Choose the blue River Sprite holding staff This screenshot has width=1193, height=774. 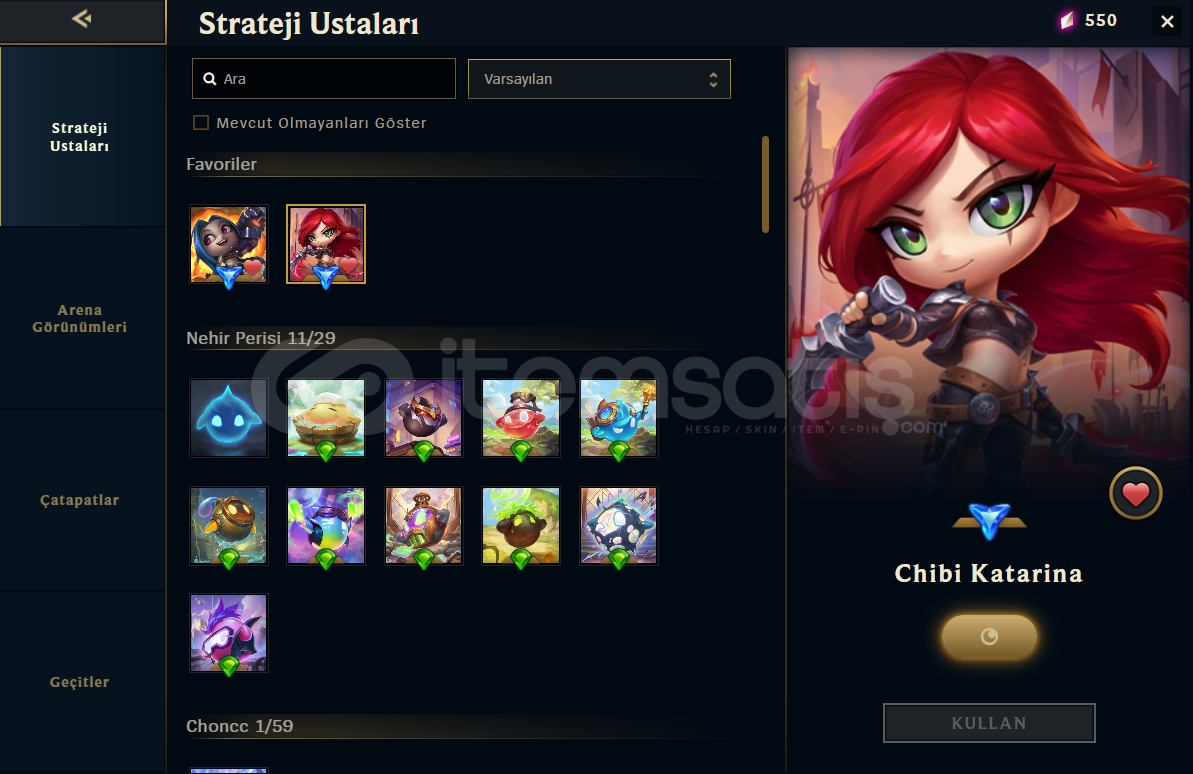(x=619, y=418)
